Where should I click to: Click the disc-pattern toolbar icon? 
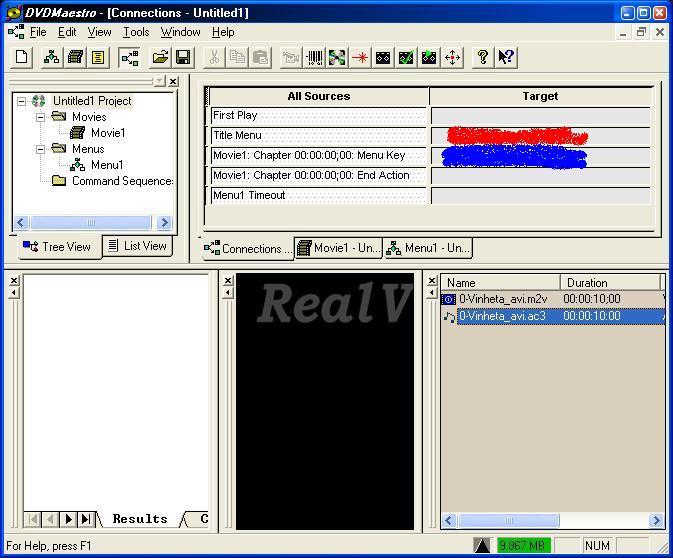(337, 57)
